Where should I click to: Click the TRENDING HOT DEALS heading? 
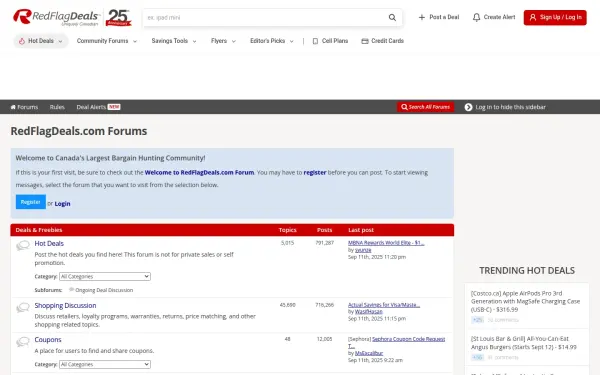[527, 271]
